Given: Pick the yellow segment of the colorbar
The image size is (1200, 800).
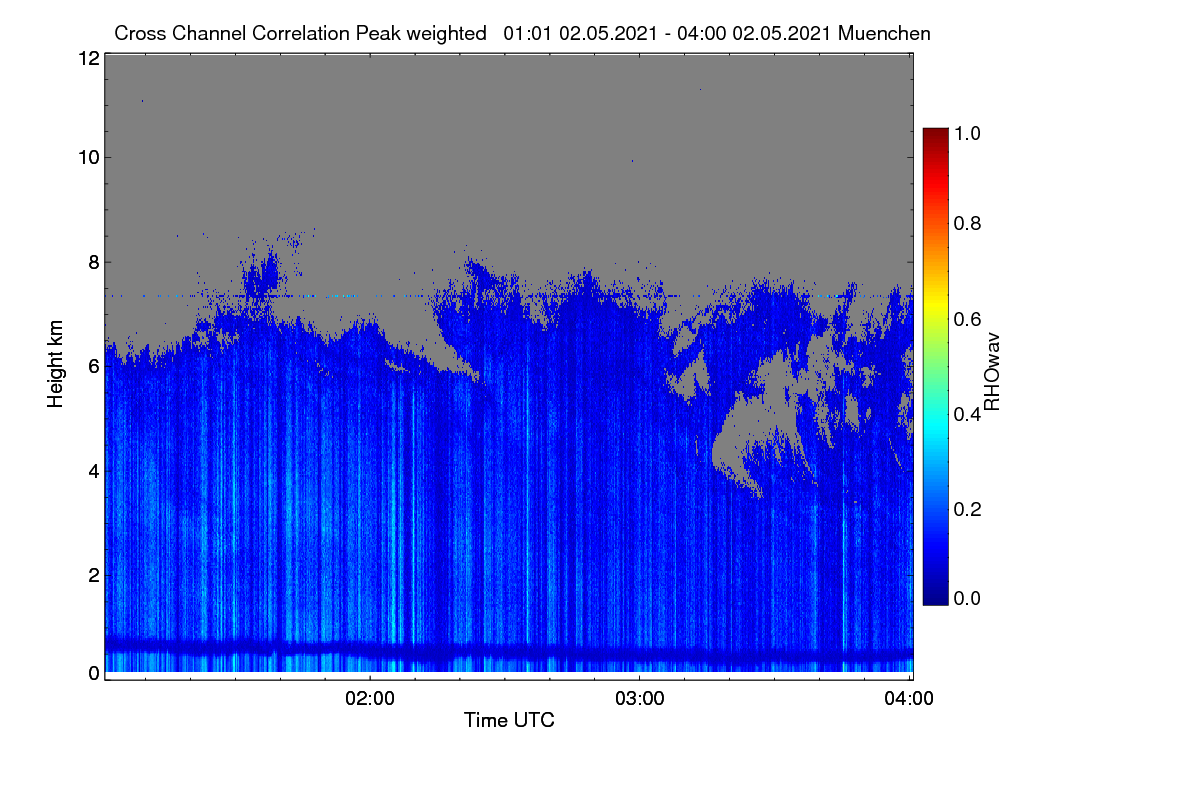Looking at the screenshot, I should pyautogui.click(x=935, y=305).
